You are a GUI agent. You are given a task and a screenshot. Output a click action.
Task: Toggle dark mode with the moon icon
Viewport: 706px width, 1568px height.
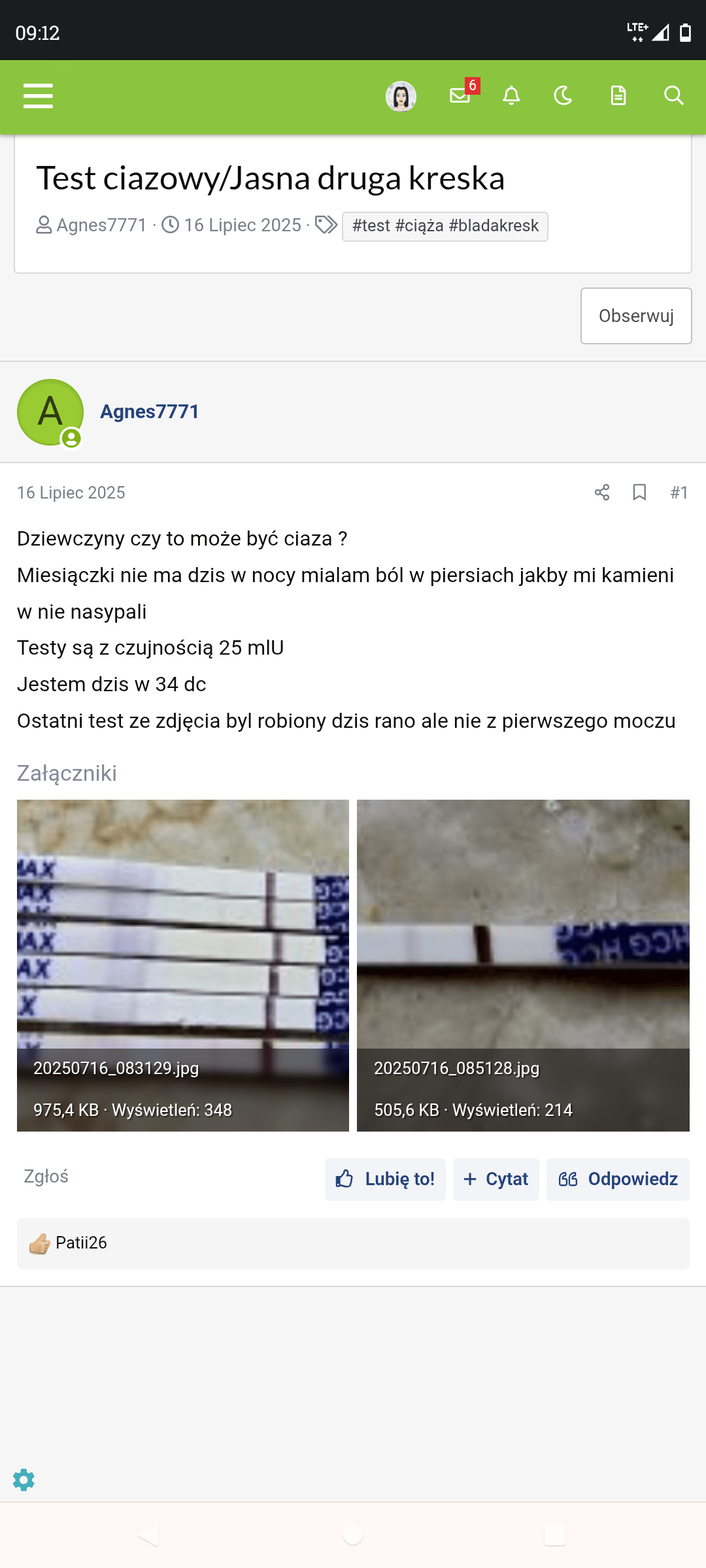point(563,96)
